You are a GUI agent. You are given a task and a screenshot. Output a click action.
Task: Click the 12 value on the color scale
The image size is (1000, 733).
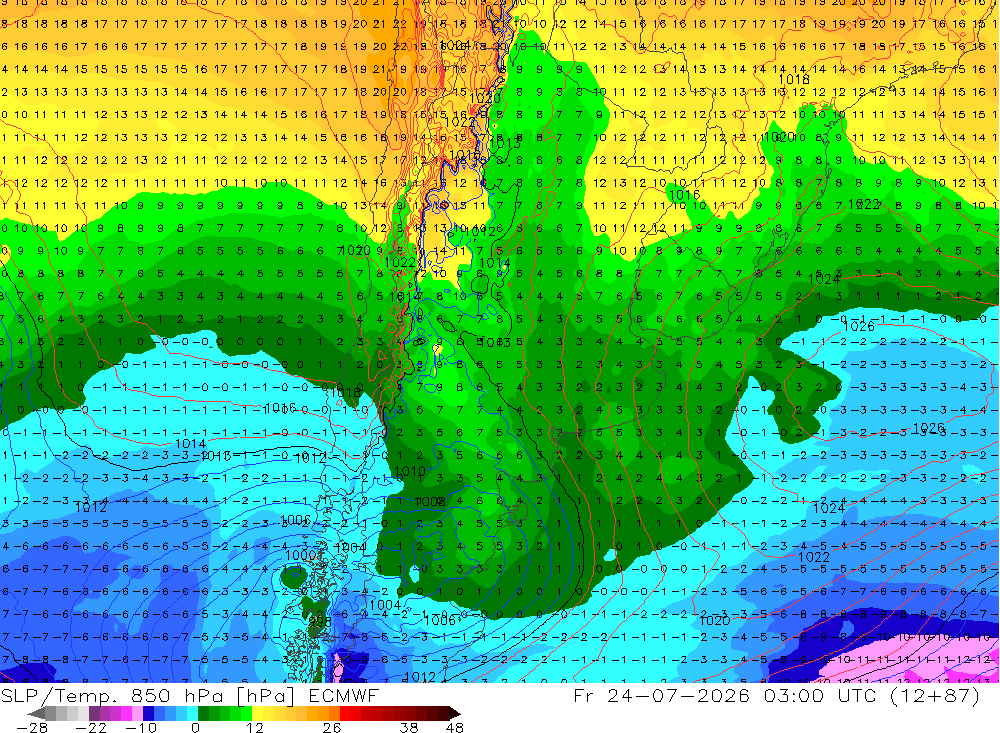254,727
